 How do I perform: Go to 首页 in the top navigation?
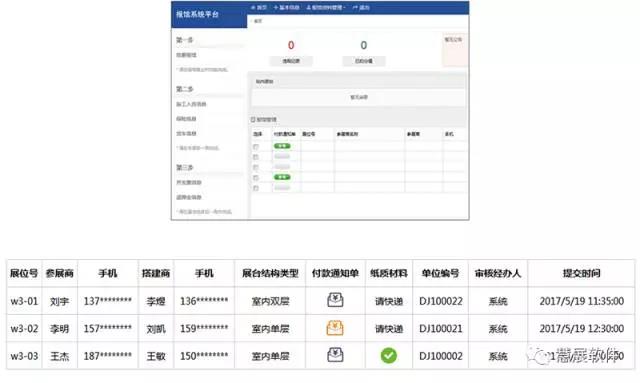(259, 7)
